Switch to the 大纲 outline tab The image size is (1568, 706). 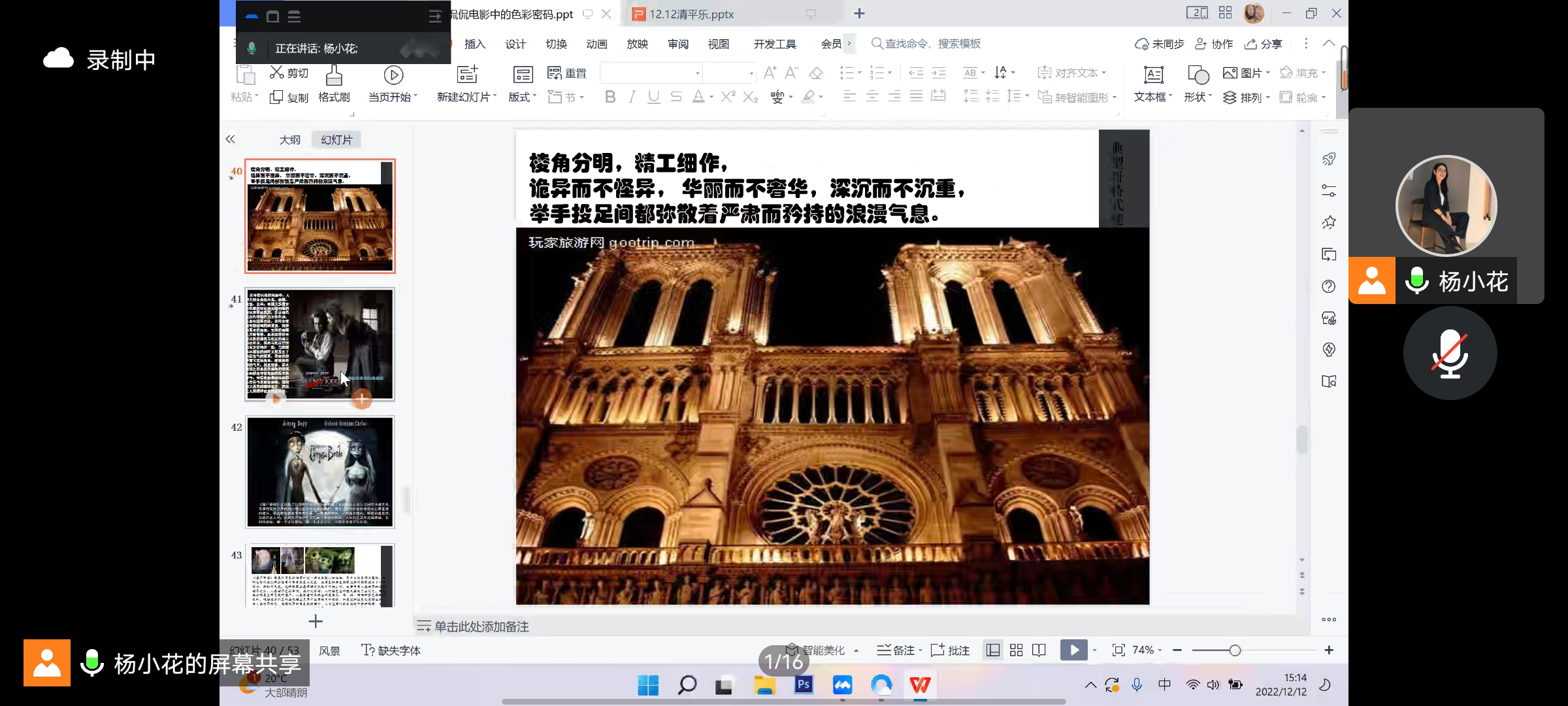290,140
